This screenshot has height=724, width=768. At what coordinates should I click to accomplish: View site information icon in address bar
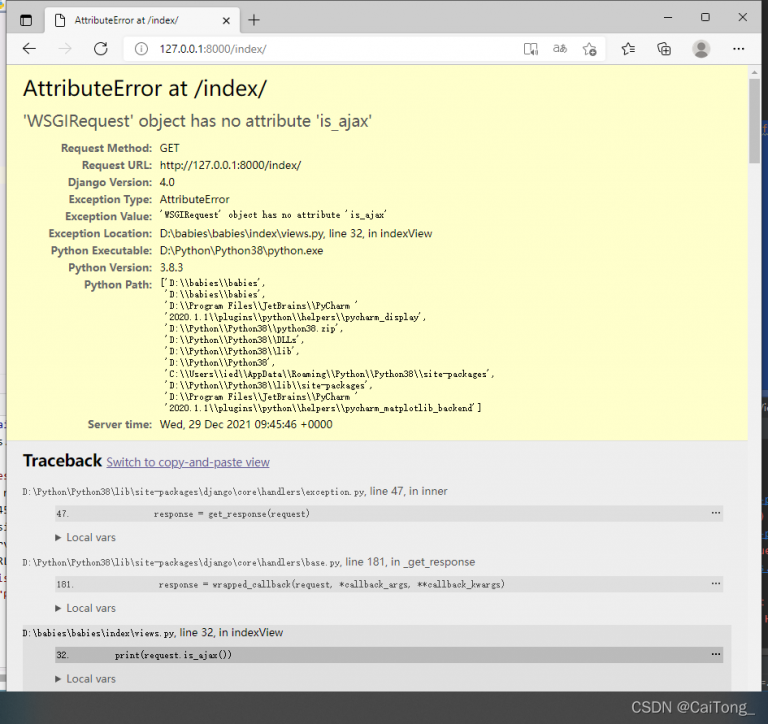141,48
